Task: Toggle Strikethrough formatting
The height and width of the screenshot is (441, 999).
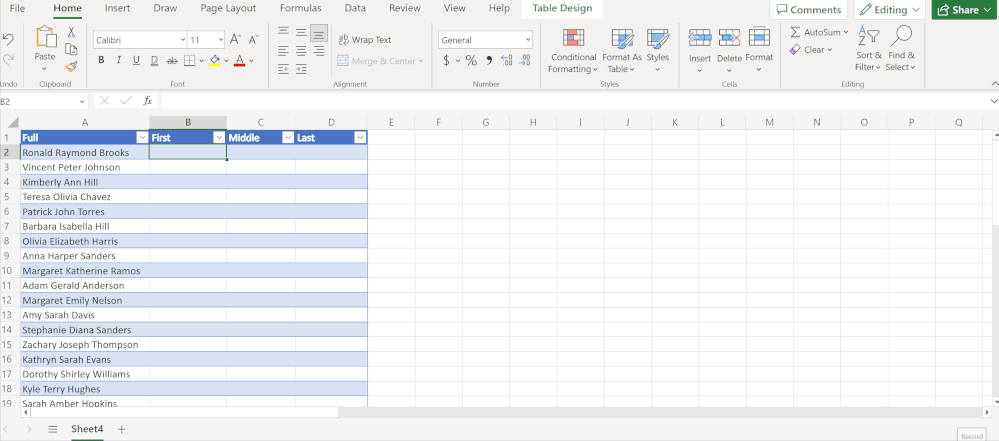Action: 172,61
